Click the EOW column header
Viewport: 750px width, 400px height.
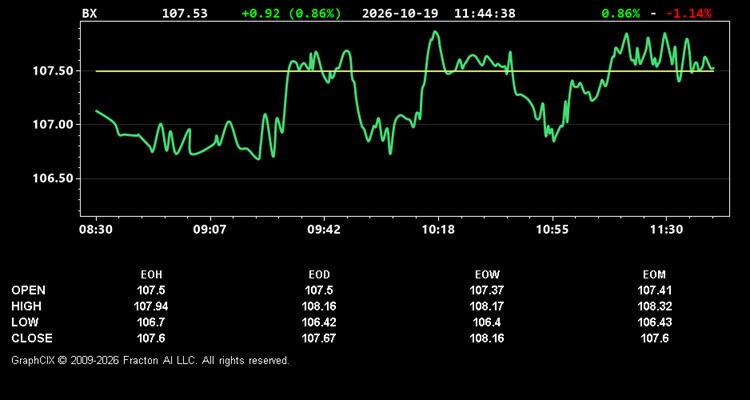point(487,275)
